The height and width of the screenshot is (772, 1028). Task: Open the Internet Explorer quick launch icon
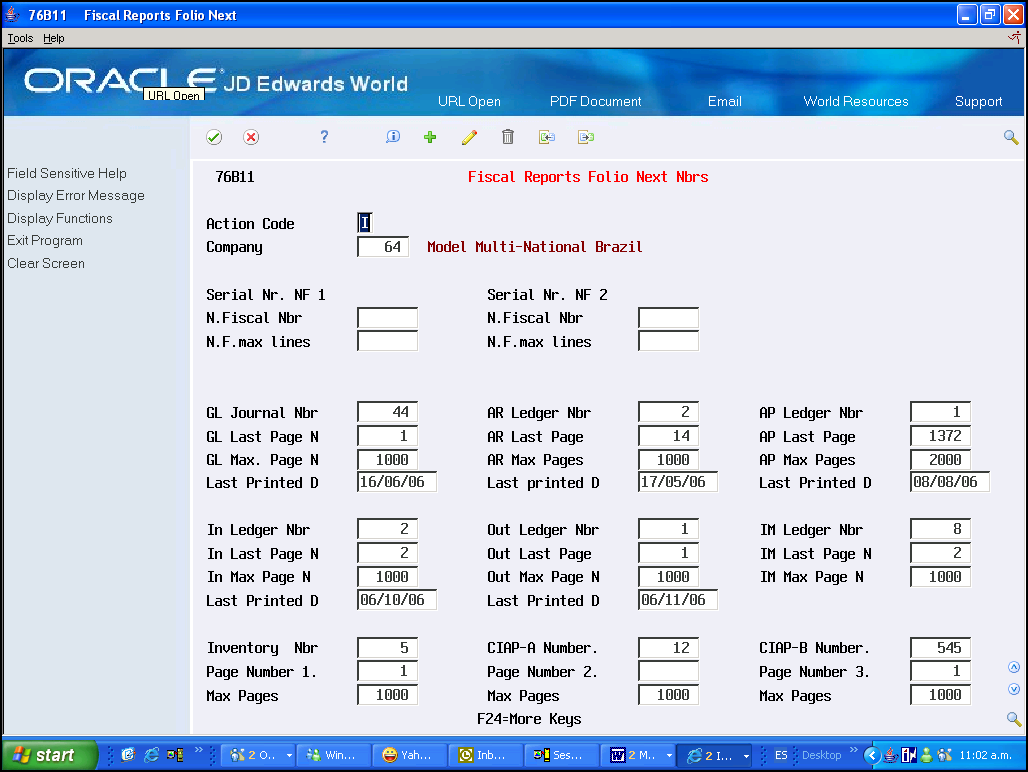(151, 755)
